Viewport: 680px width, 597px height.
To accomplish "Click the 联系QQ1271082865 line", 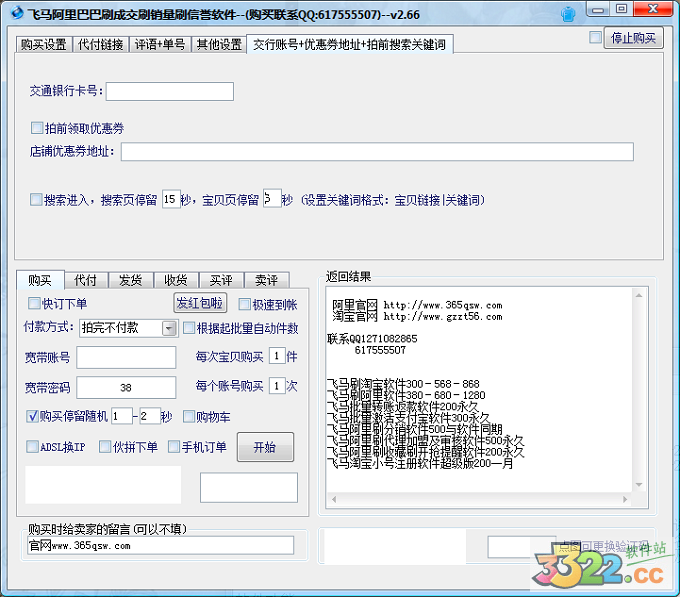I will (372, 339).
